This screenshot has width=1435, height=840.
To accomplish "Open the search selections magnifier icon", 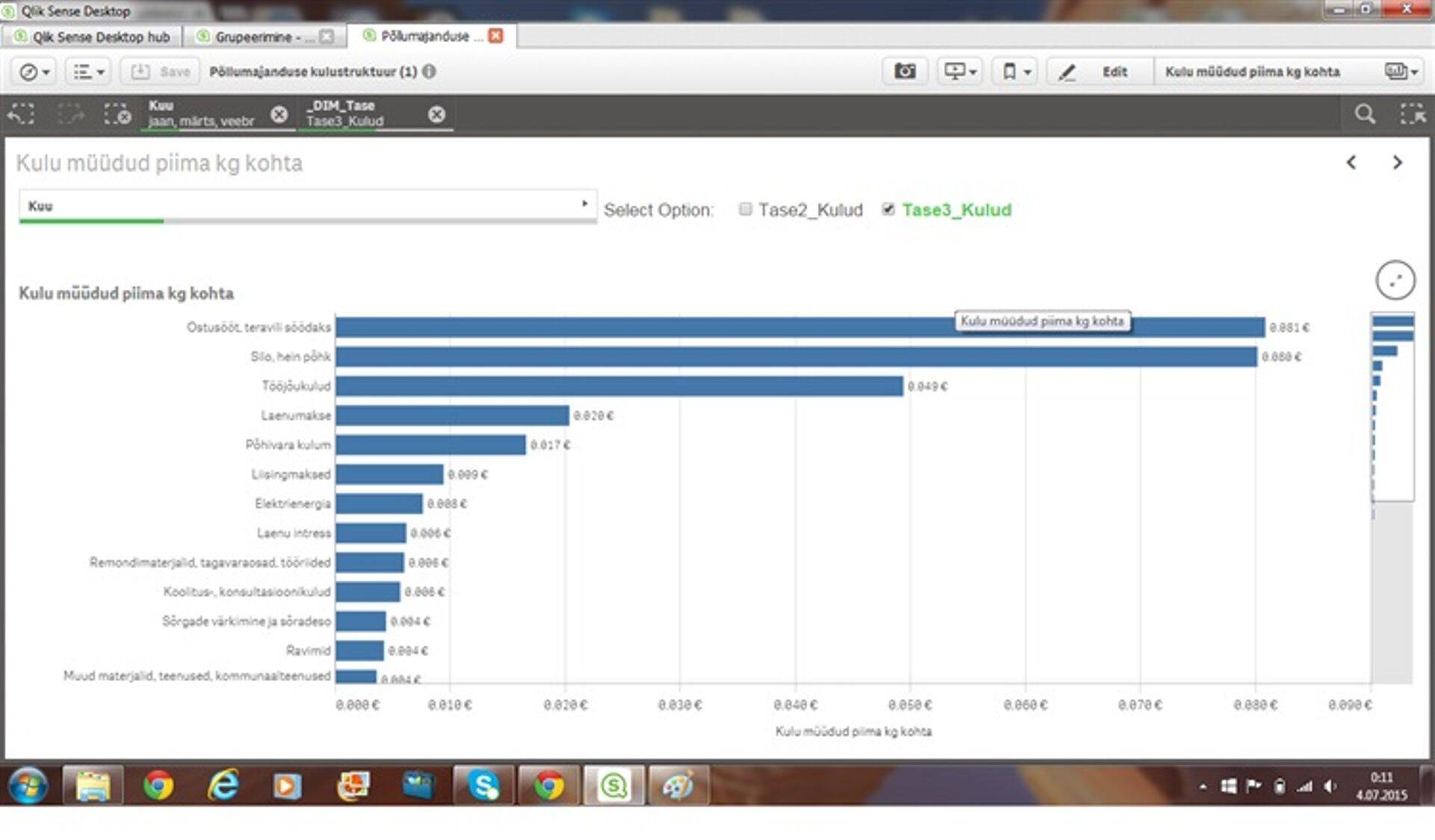I will [x=1365, y=114].
